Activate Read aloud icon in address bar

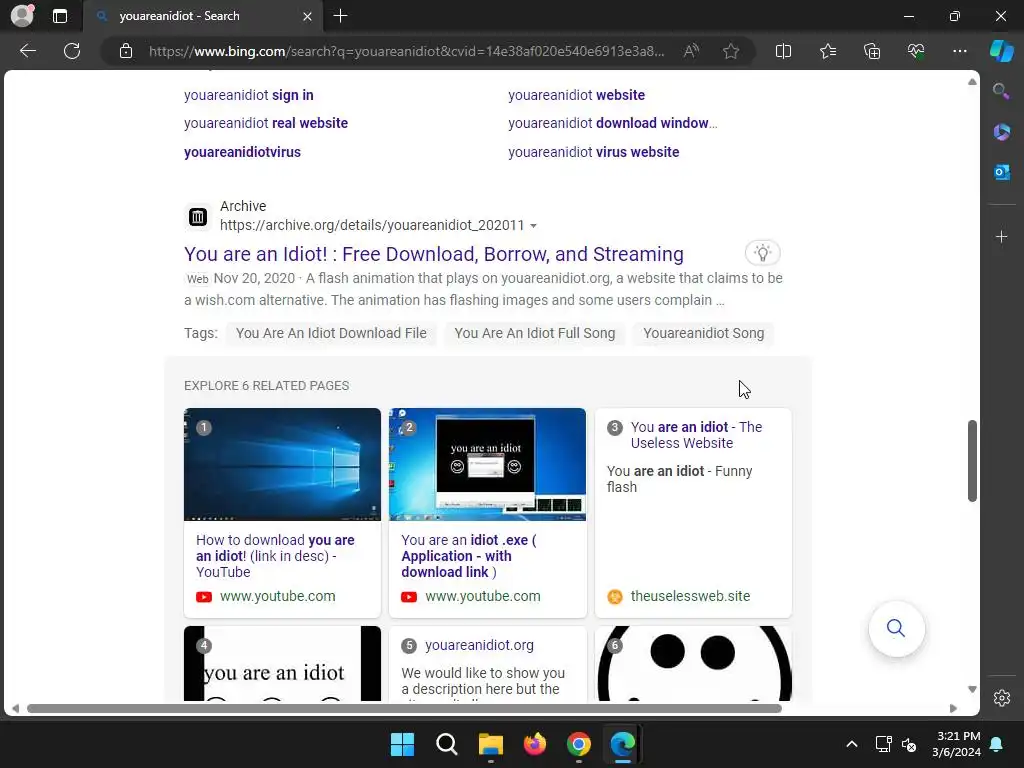coord(691,51)
